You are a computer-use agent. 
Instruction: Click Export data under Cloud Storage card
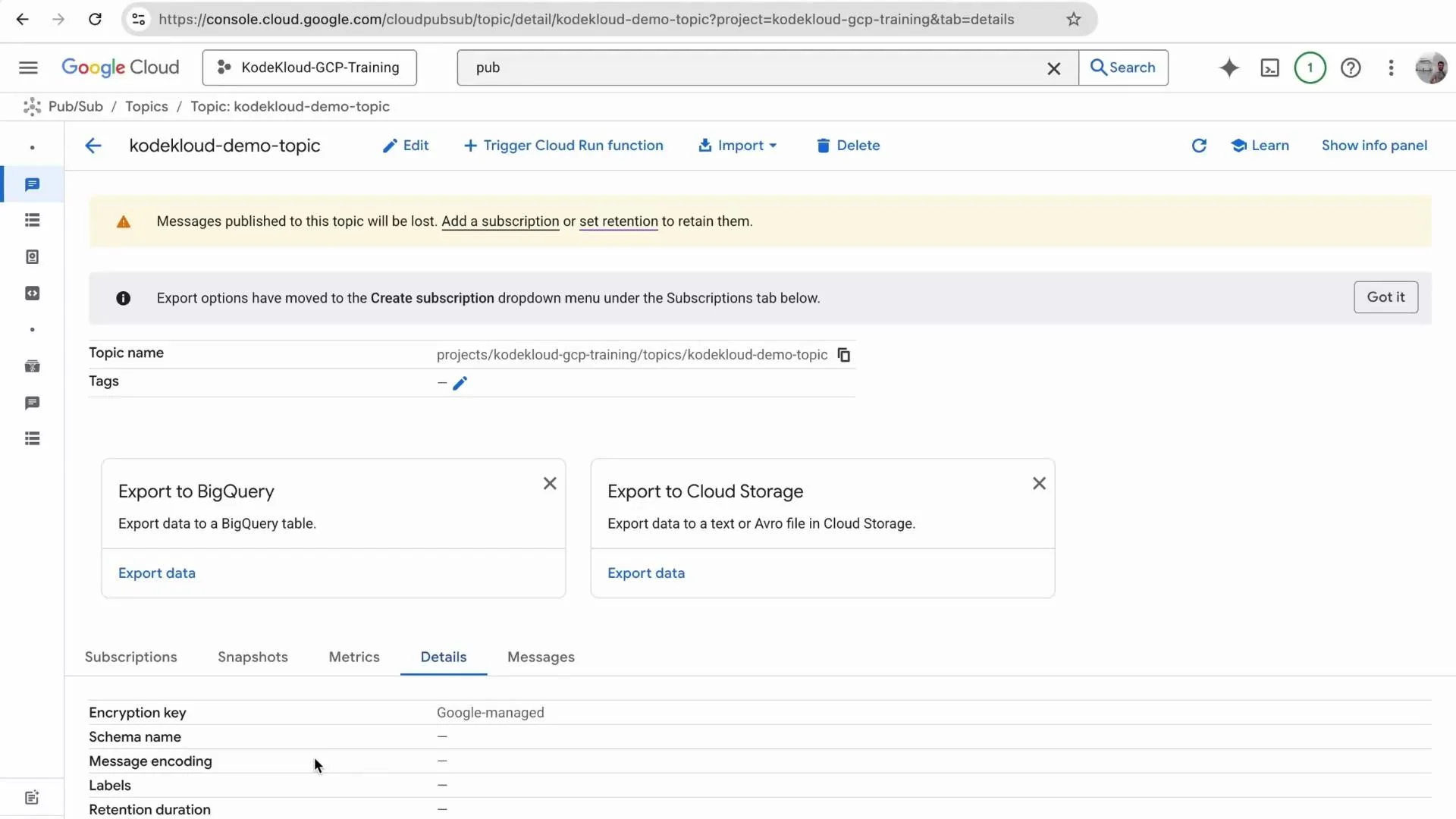[x=646, y=573]
